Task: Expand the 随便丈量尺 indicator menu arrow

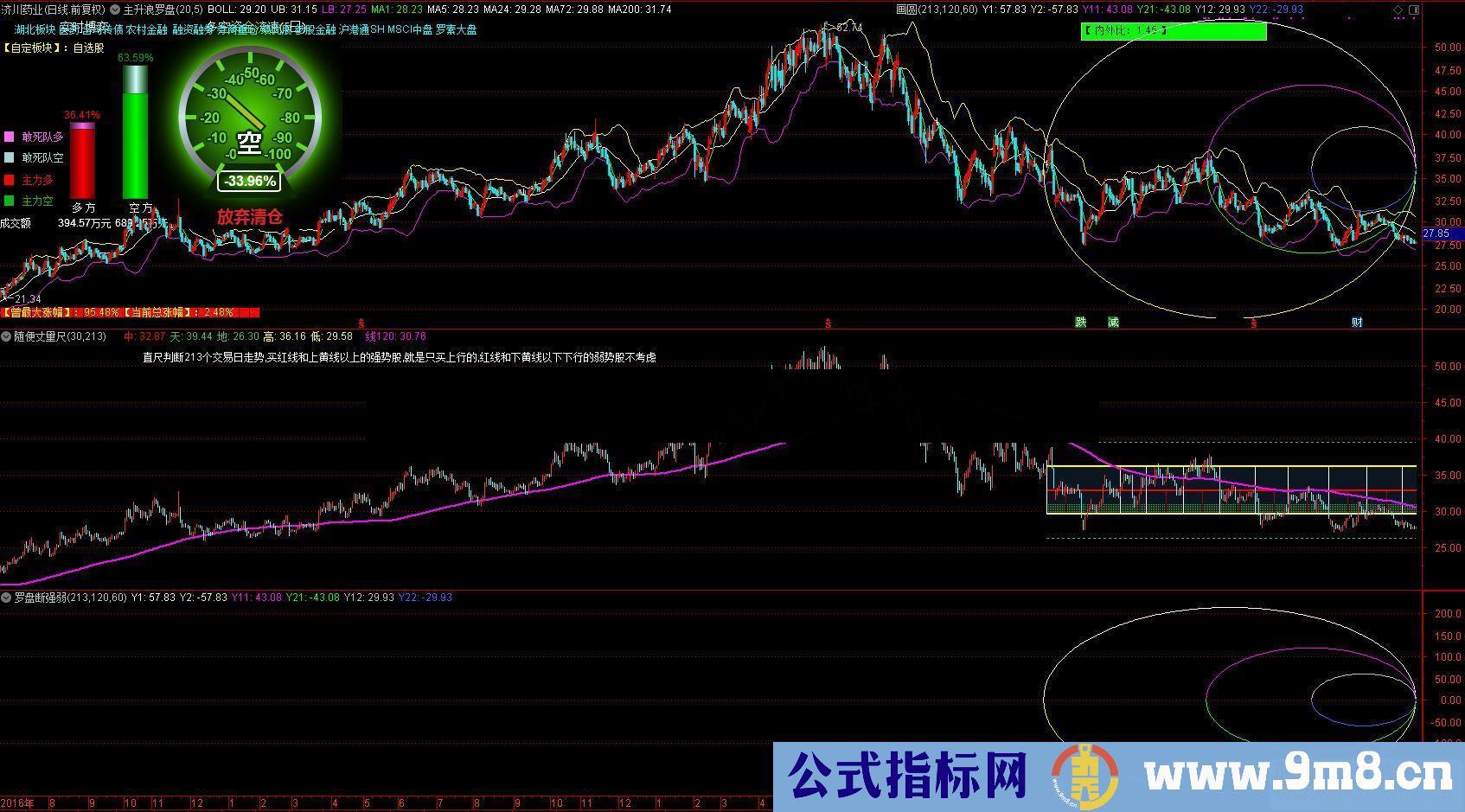Action: [6, 336]
